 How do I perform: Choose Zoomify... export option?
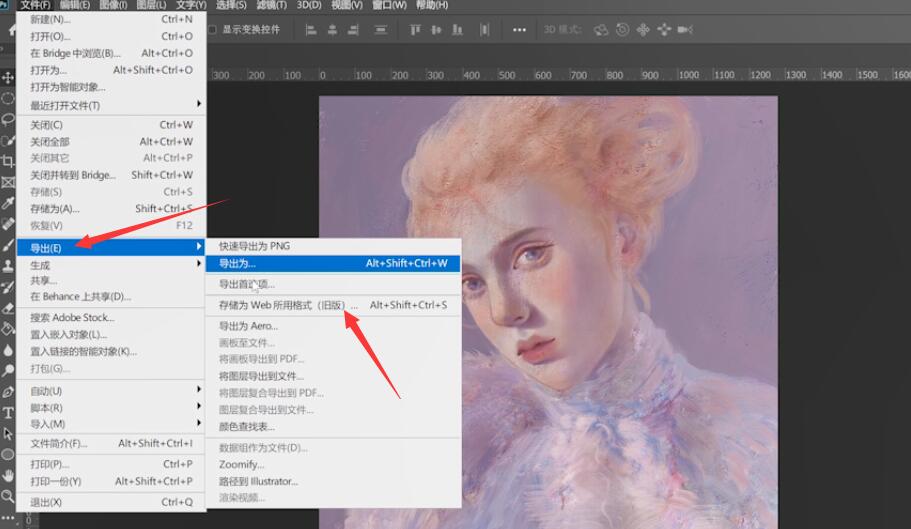coord(333,465)
